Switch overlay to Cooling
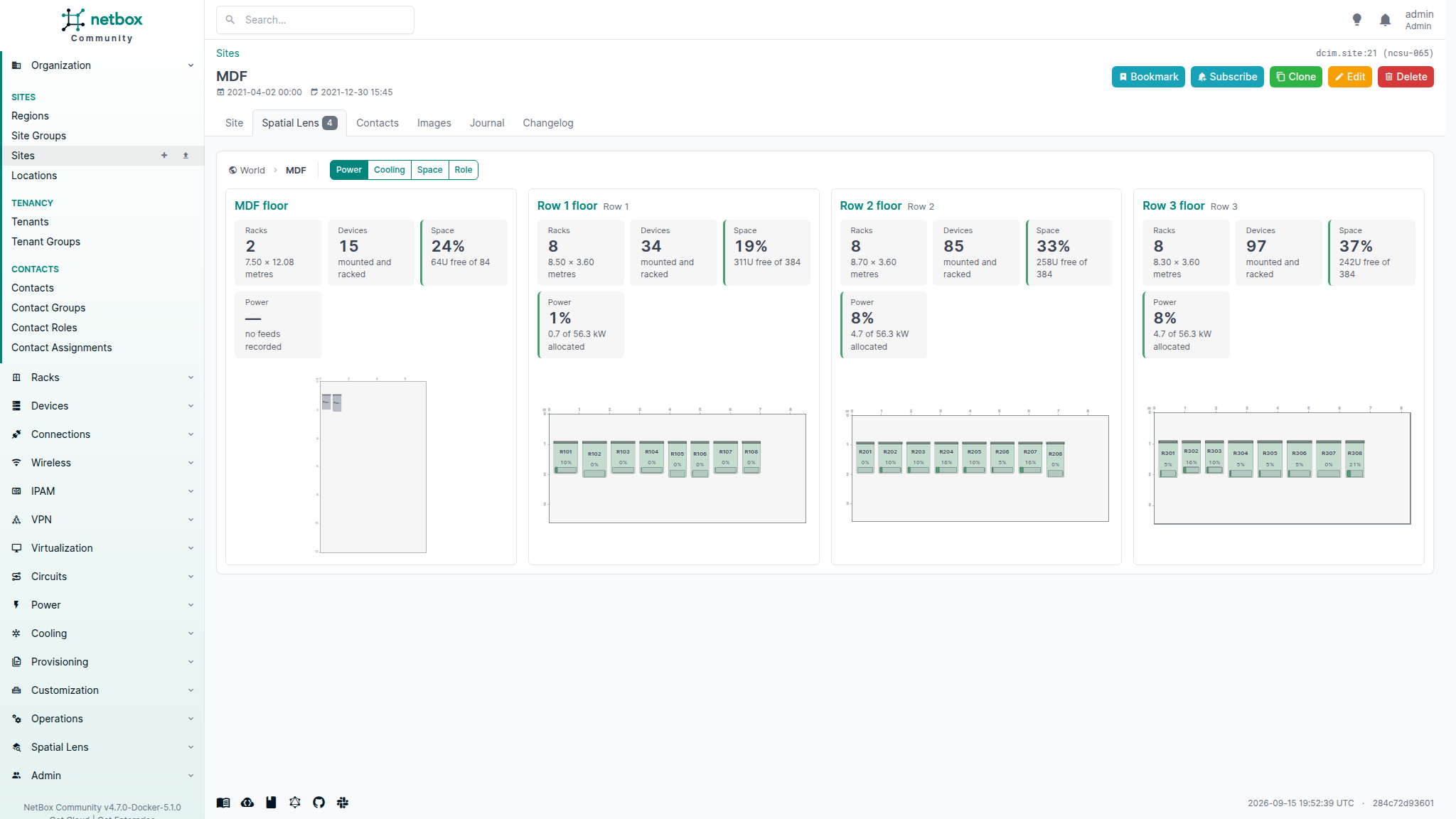The width and height of the screenshot is (1456, 819). (x=390, y=170)
